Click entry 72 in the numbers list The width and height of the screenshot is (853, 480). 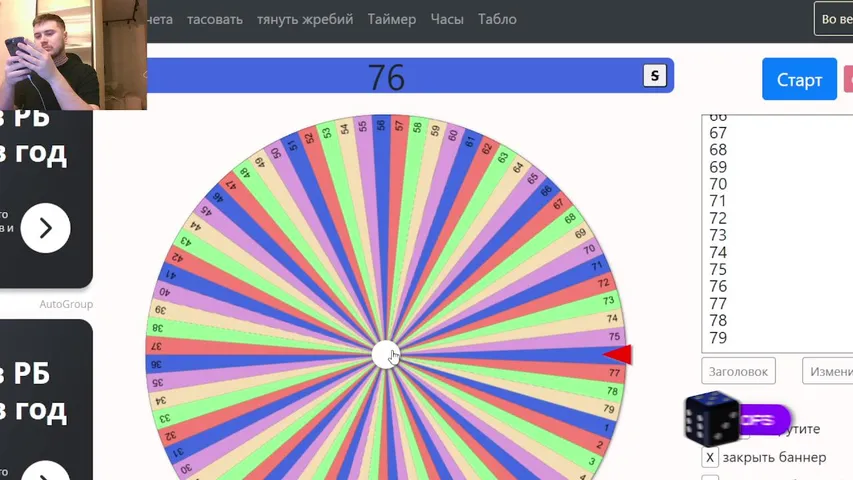point(718,218)
